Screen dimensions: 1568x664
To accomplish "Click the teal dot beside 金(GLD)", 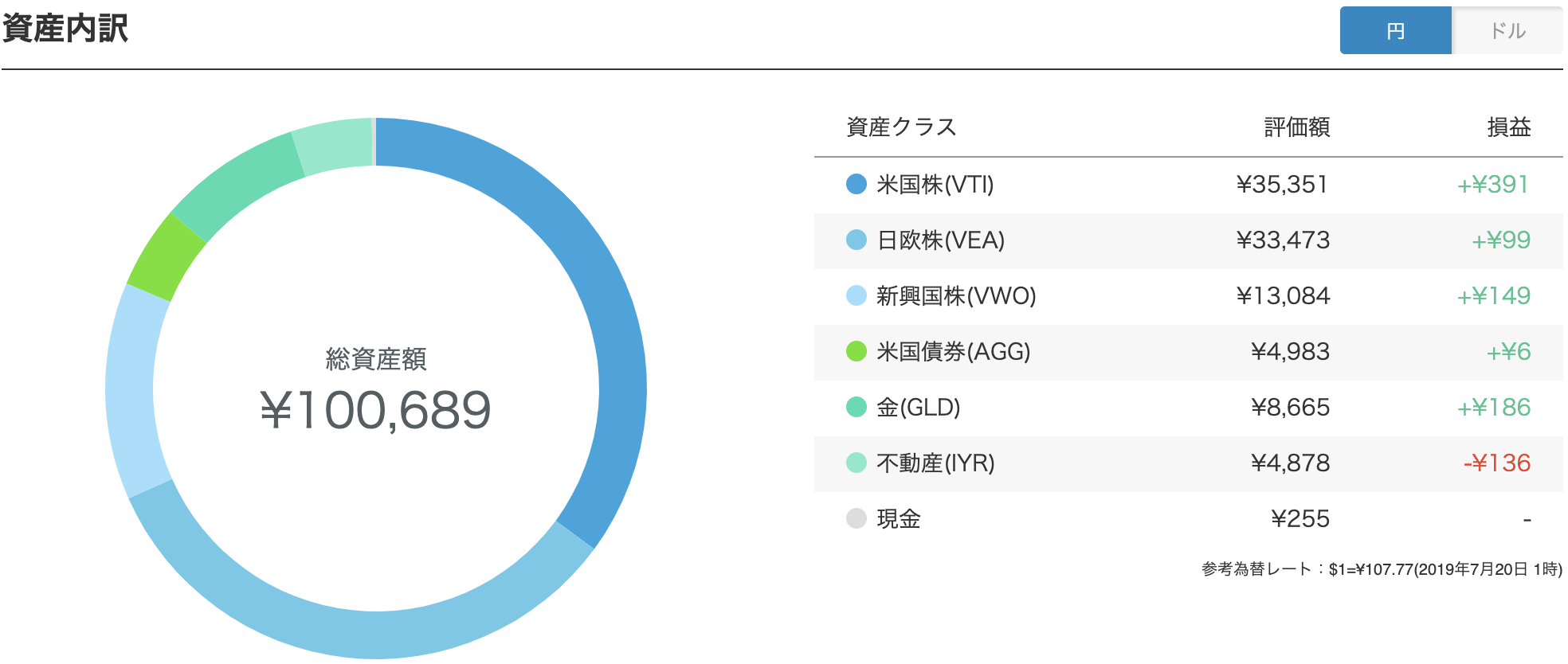I will (857, 407).
